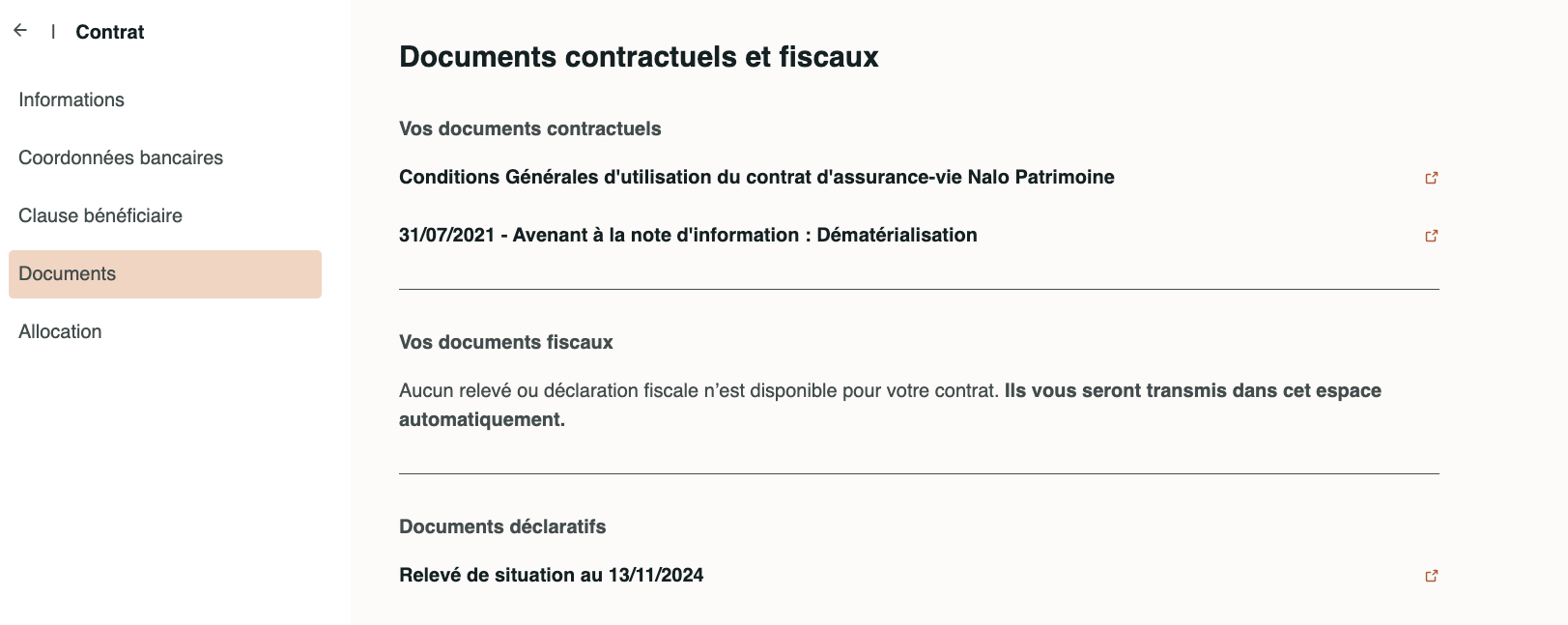Go to the Informations section
Image resolution: width=1568 pixels, height=625 pixels.
71,99
